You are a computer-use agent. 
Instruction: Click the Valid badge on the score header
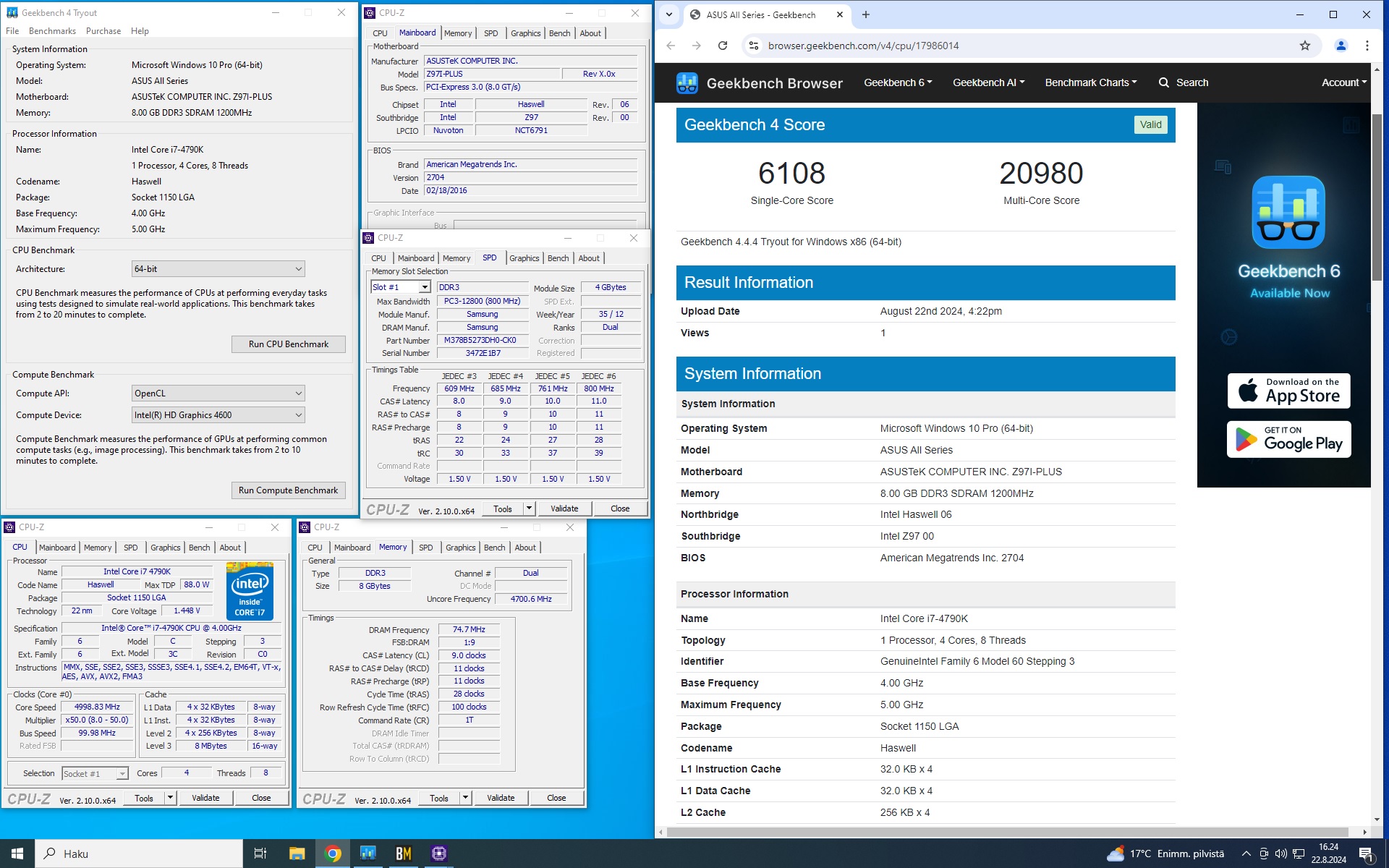[x=1150, y=124]
